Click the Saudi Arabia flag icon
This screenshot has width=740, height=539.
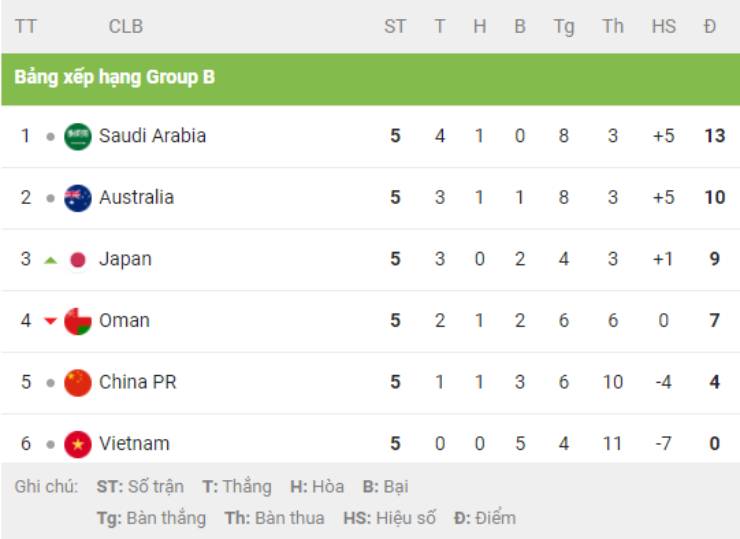(78, 136)
